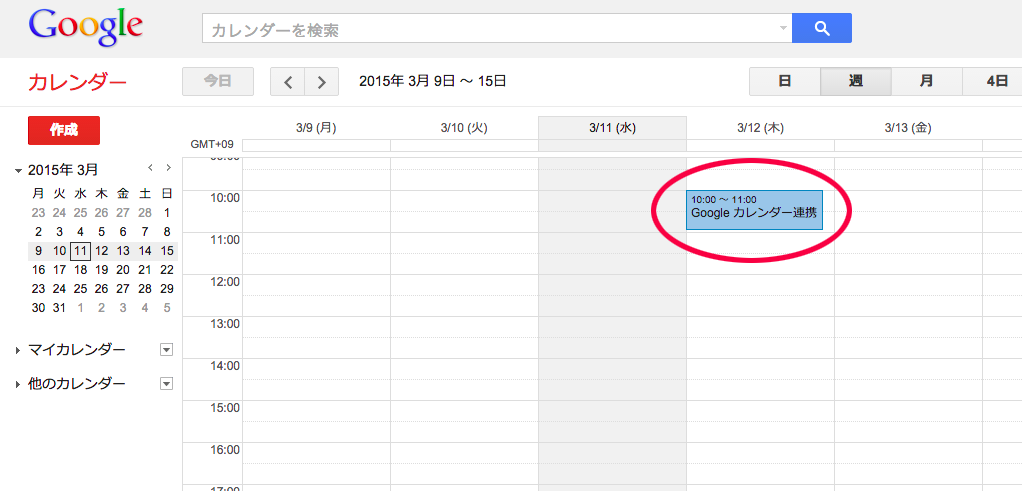Click the blue search magnifier button

pyautogui.click(x=821, y=28)
